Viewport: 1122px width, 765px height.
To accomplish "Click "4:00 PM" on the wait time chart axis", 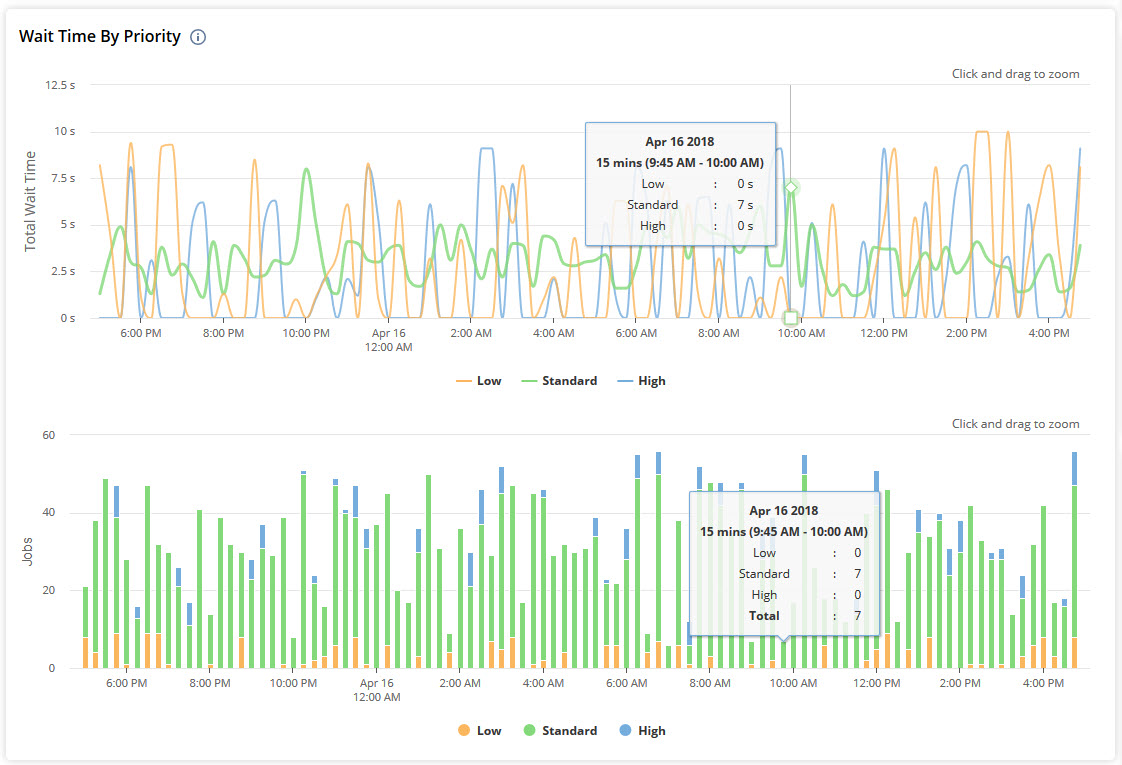I will 1049,333.
